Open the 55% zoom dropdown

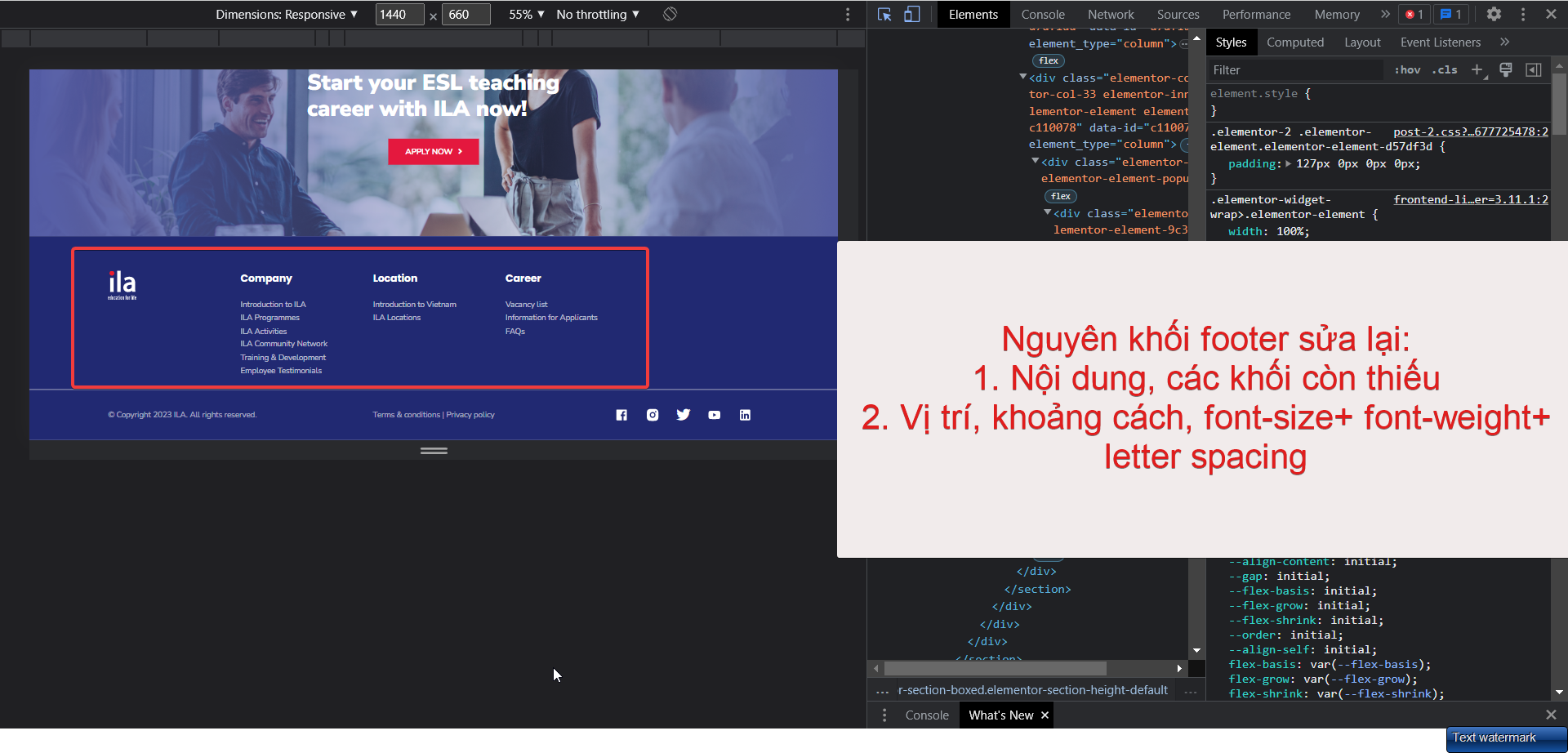[527, 14]
